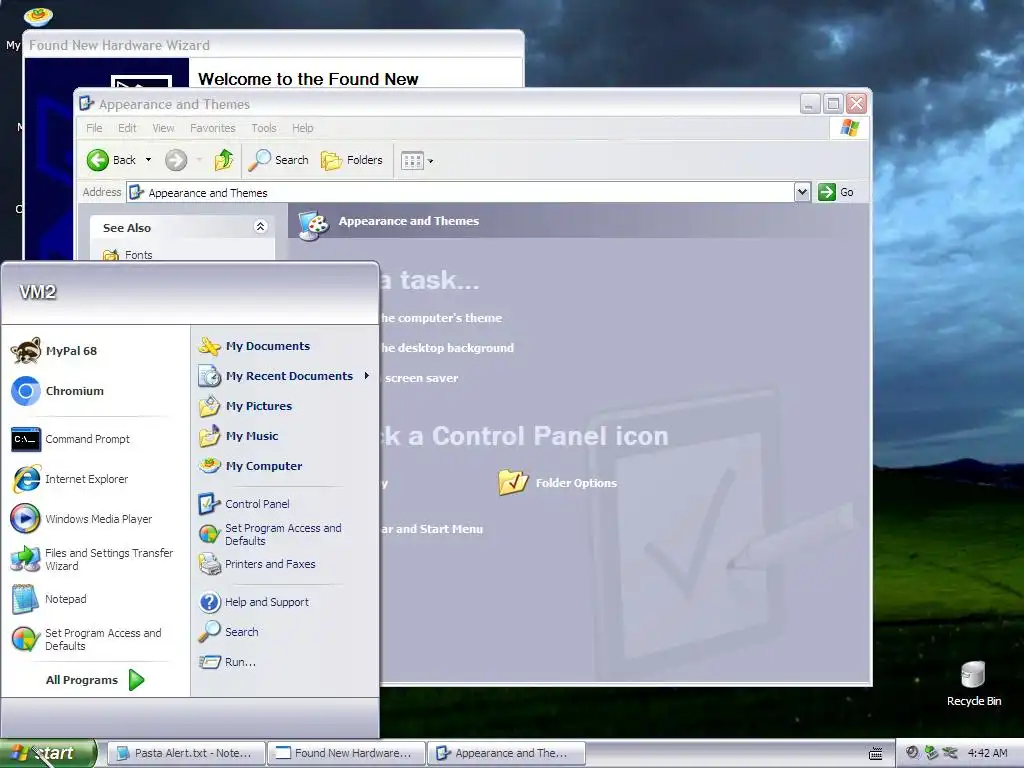The height and width of the screenshot is (768, 1024).
Task: Switch to Pasta Alert.txt Notepad taskbar button
Action: (x=185, y=753)
